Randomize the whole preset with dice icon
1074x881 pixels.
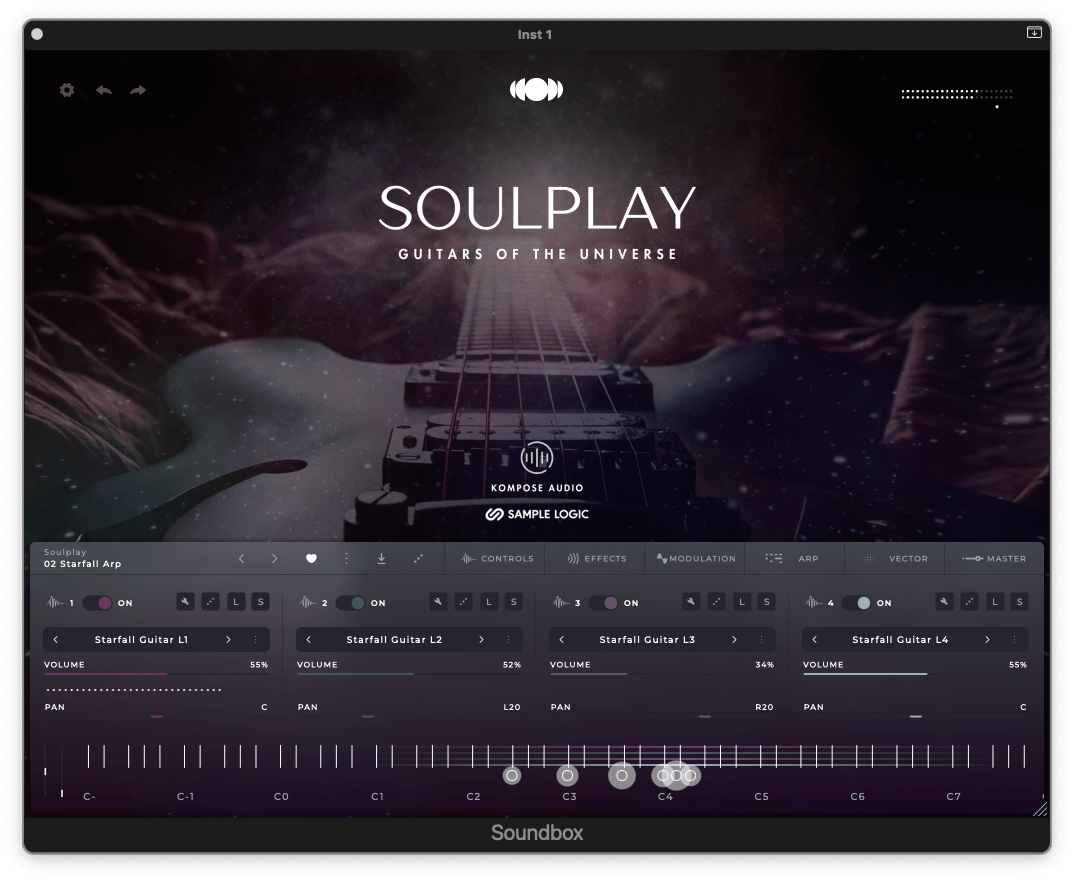point(419,558)
